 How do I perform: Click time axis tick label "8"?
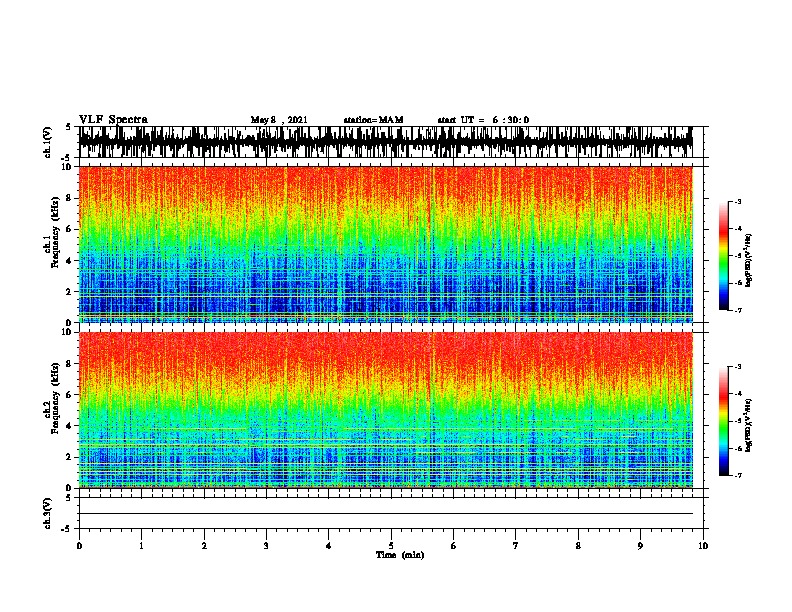(578, 546)
